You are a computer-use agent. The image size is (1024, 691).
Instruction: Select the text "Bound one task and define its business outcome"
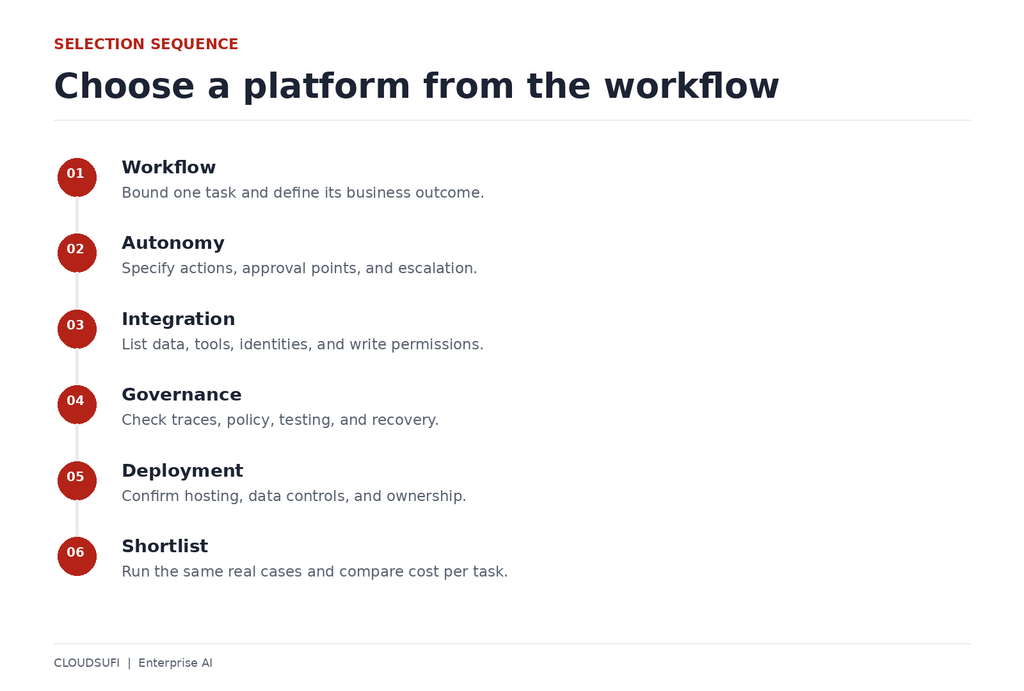(x=301, y=193)
